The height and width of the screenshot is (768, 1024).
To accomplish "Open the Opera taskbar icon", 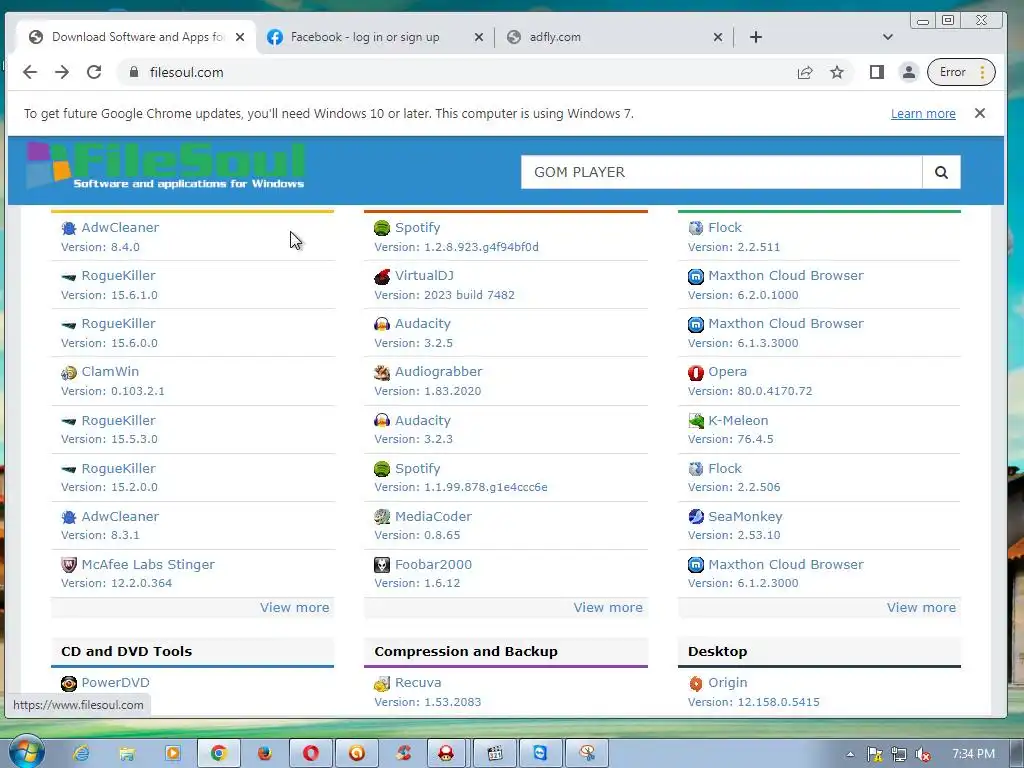I will (x=311, y=754).
